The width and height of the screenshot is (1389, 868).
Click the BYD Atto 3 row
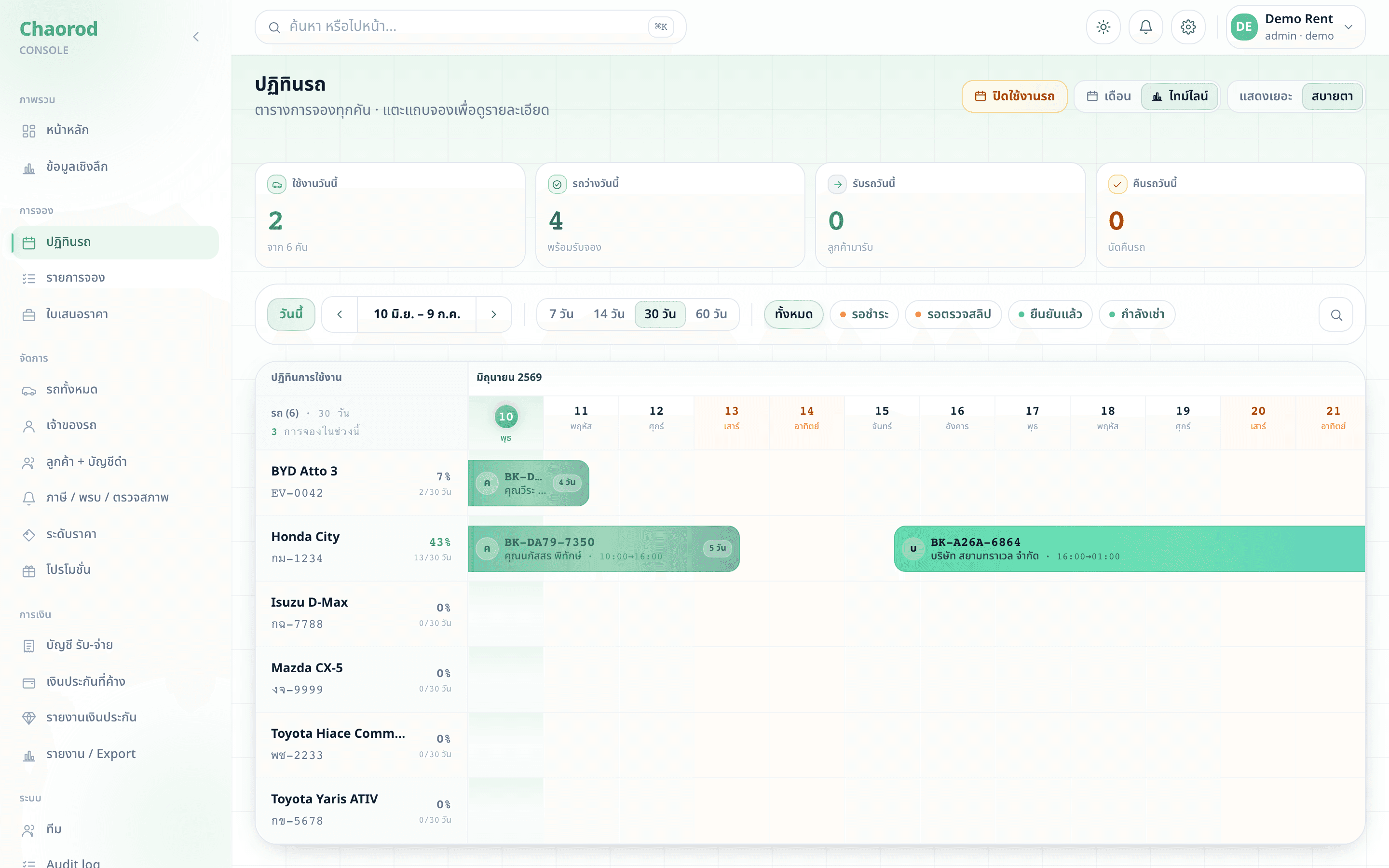(361, 483)
